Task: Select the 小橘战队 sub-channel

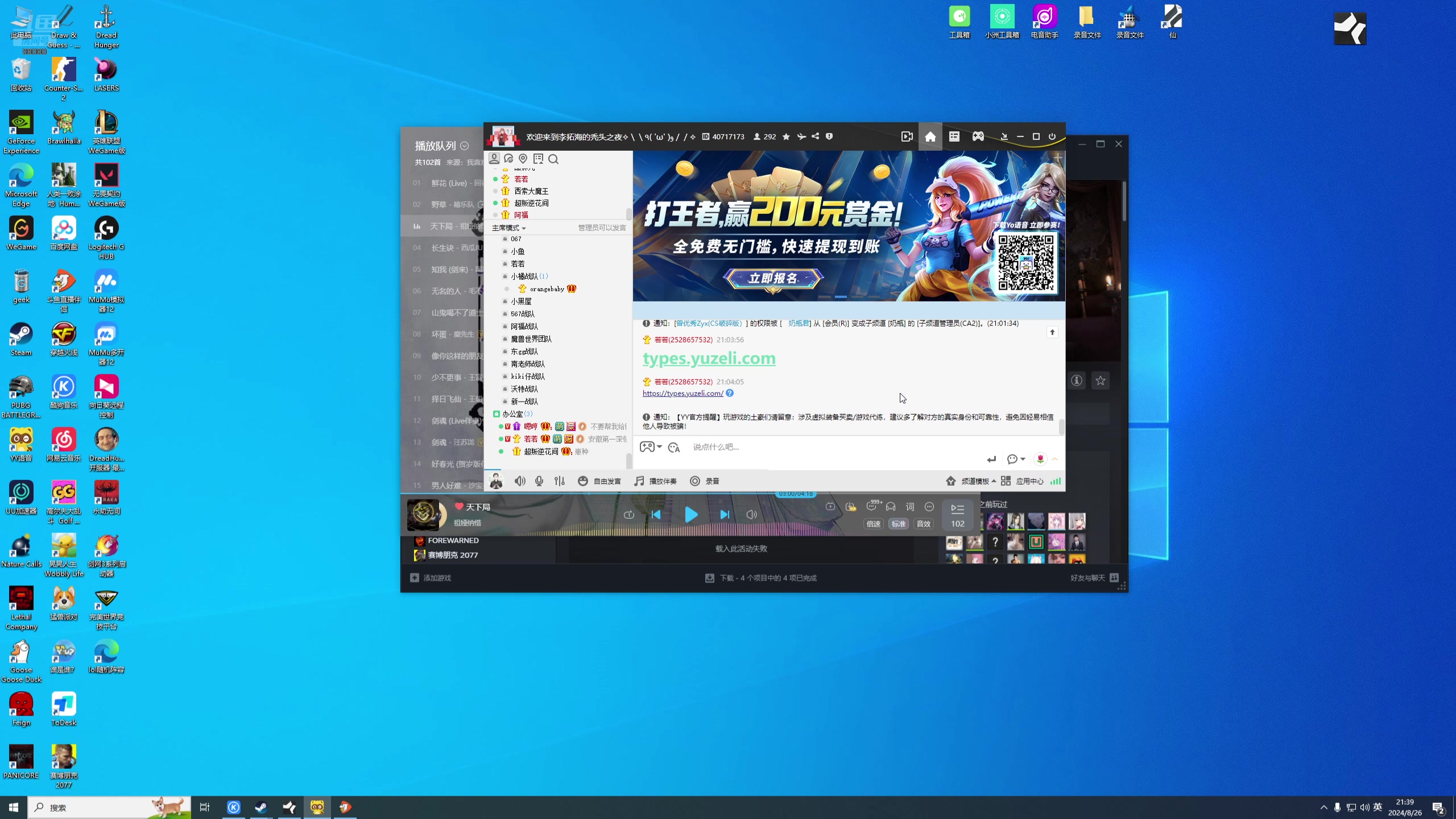Action: tap(524, 276)
